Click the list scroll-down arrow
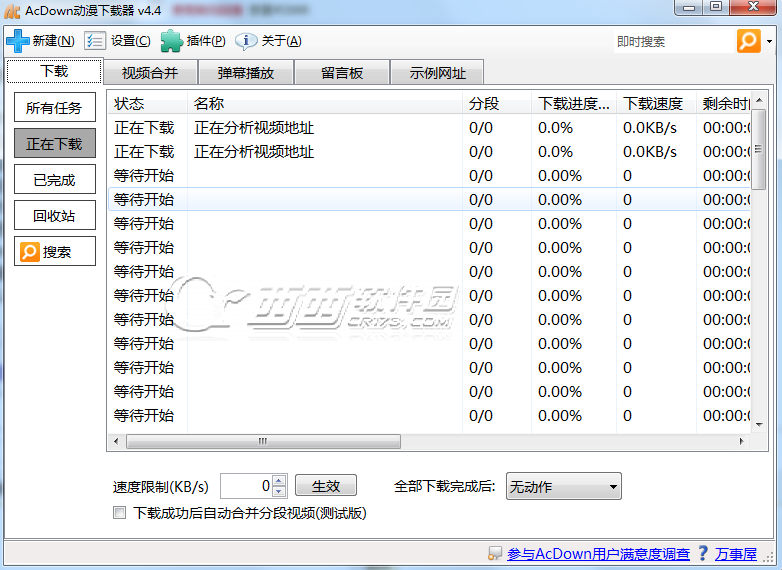782x570 pixels. pos(759,425)
